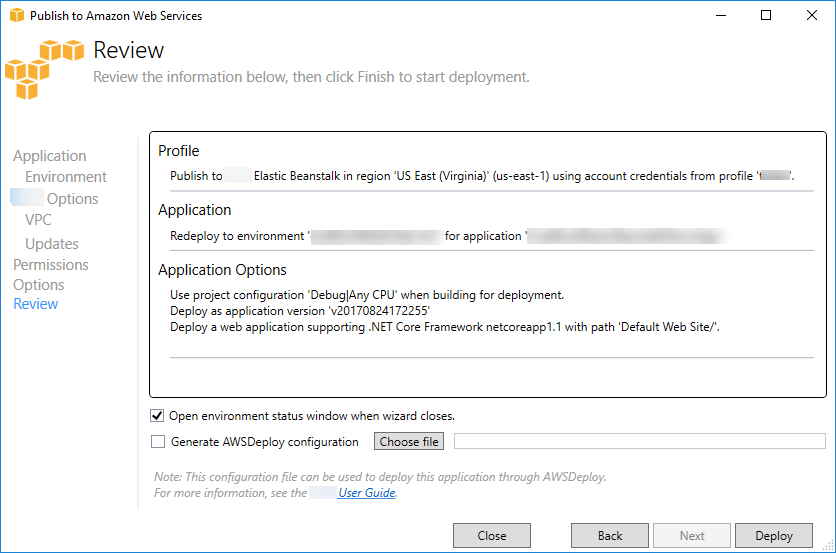Select the Environment step in sidebar
The height and width of the screenshot is (553, 836).
(x=66, y=177)
